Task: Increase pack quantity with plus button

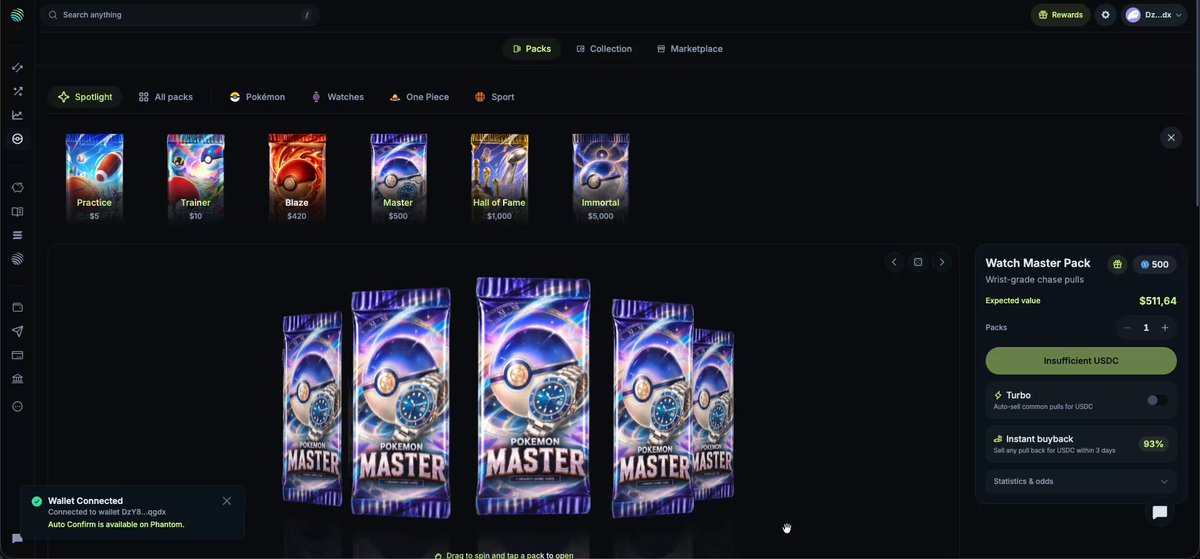Action: (1165, 328)
